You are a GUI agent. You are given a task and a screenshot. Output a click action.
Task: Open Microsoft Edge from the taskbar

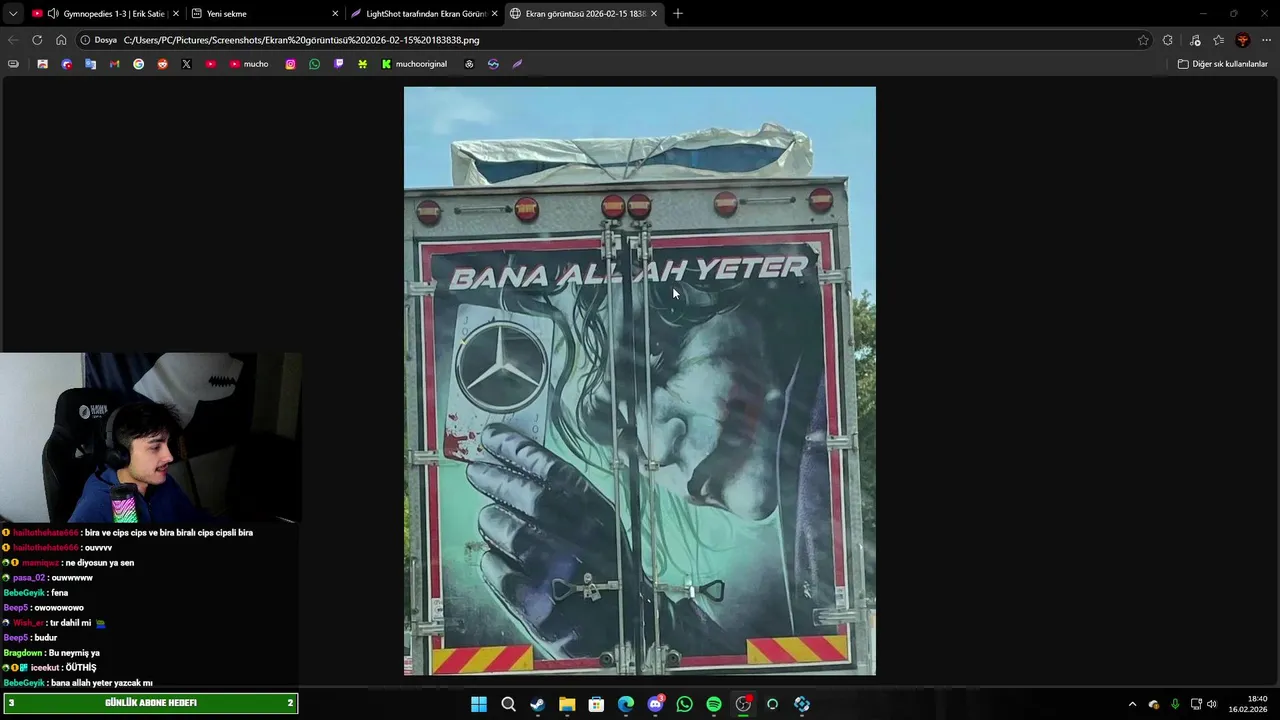click(x=626, y=704)
